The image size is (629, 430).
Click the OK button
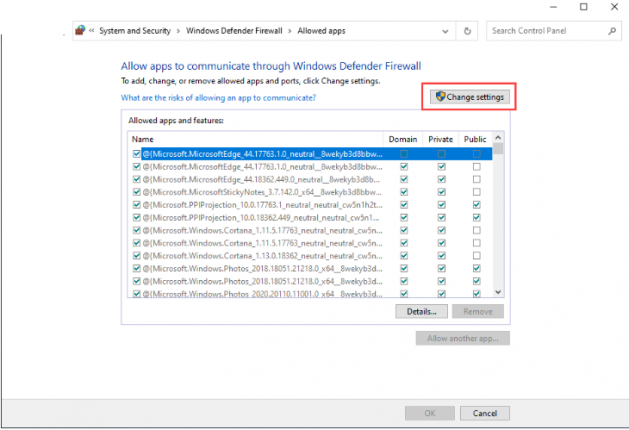430,413
